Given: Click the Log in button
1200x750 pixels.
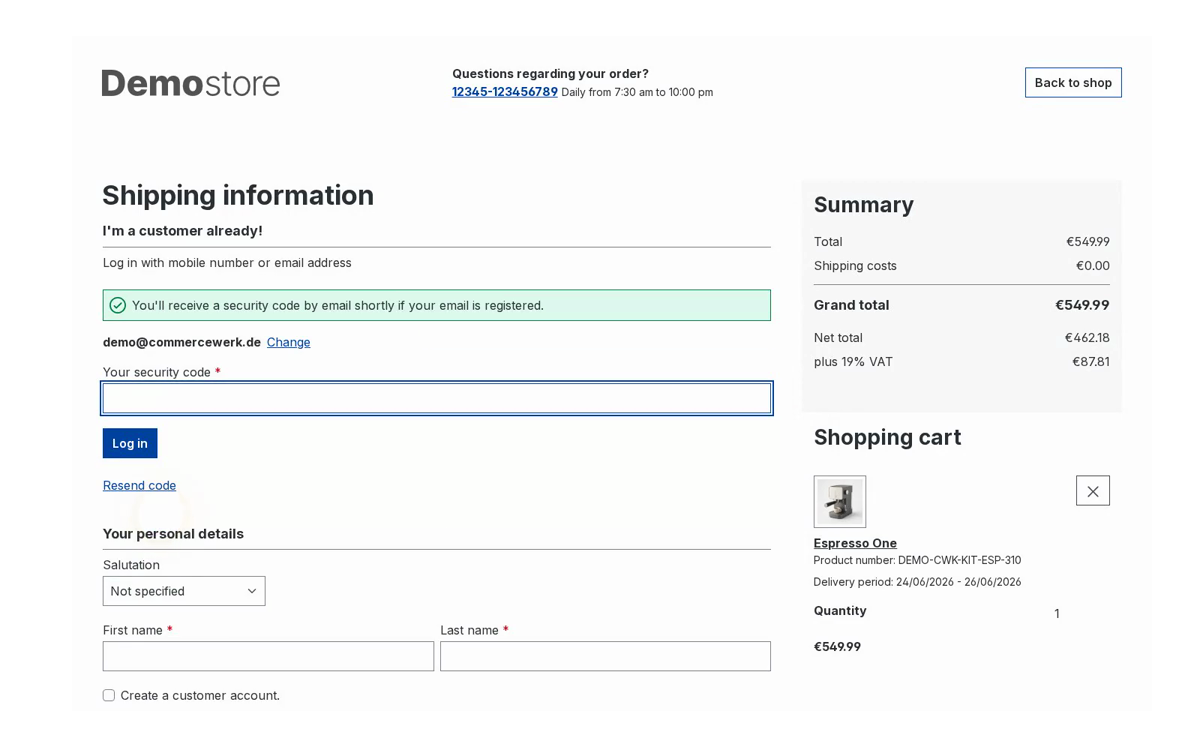Looking at the screenshot, I should (130, 443).
